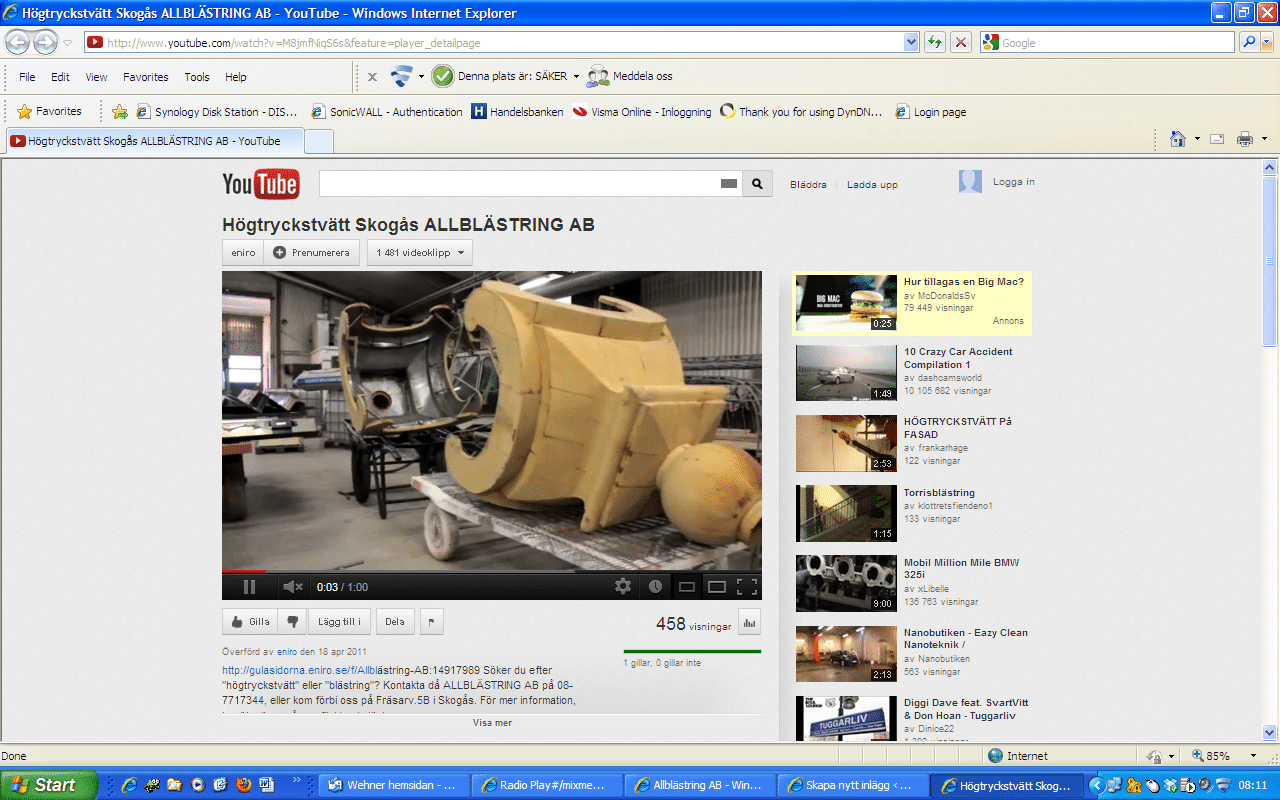Pause the video playback

click(249, 587)
